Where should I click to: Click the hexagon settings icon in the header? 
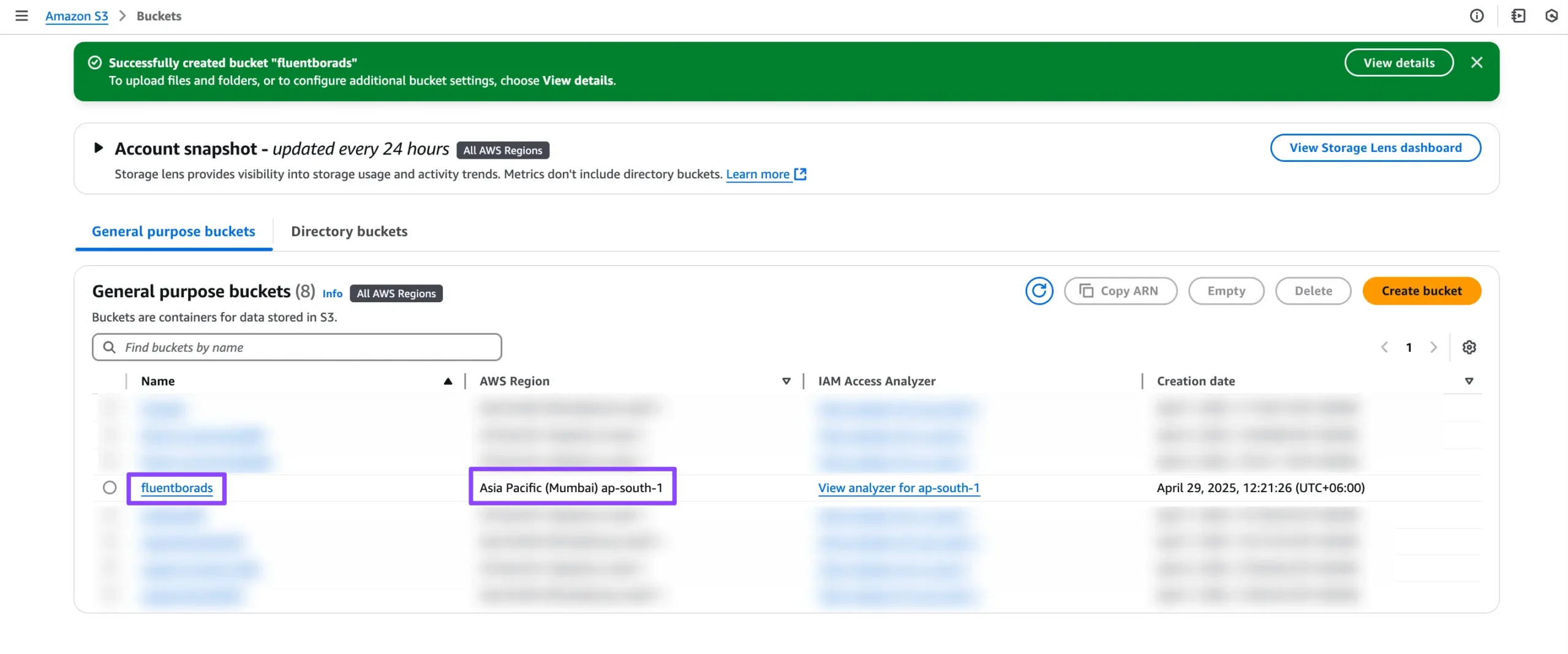(1551, 16)
